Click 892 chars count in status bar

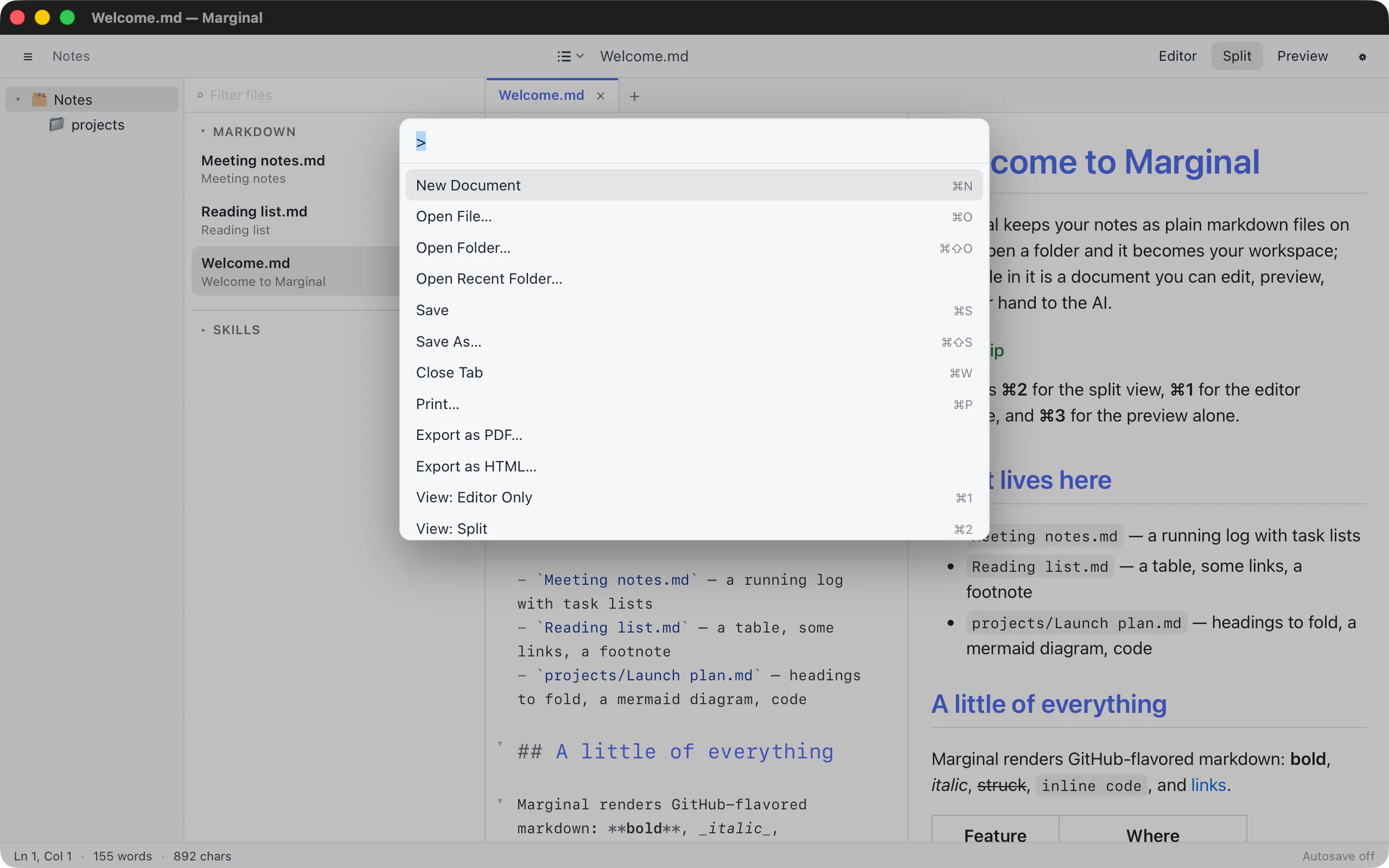point(202,856)
